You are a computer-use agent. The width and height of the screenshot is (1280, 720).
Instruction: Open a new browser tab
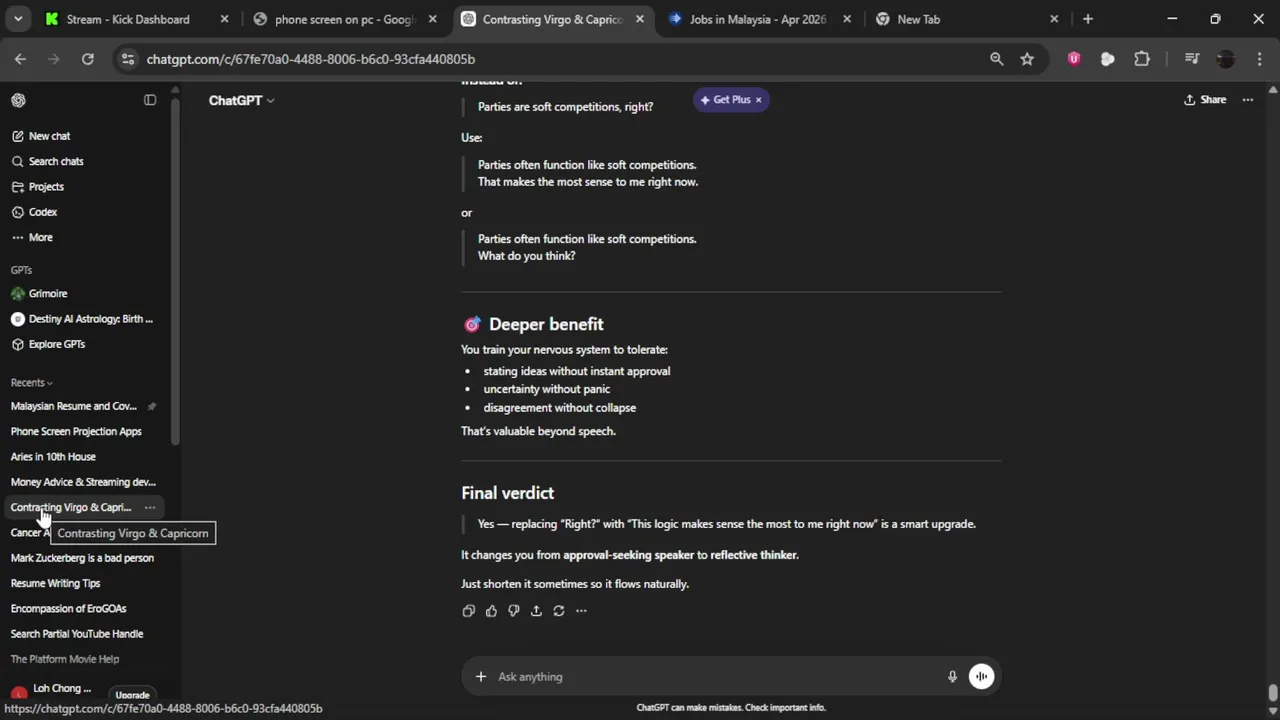point(1088,19)
